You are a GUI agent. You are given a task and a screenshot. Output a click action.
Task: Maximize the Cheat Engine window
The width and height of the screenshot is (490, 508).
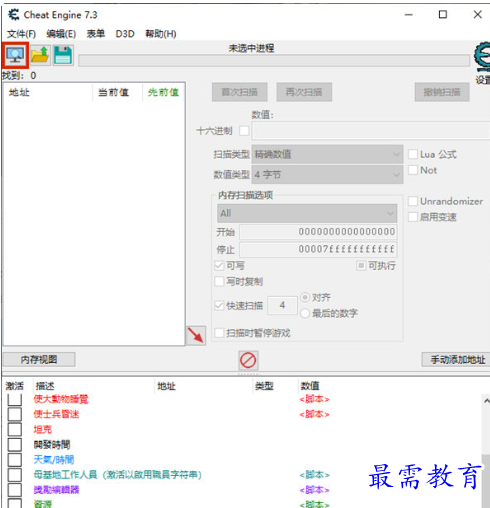pos(443,15)
